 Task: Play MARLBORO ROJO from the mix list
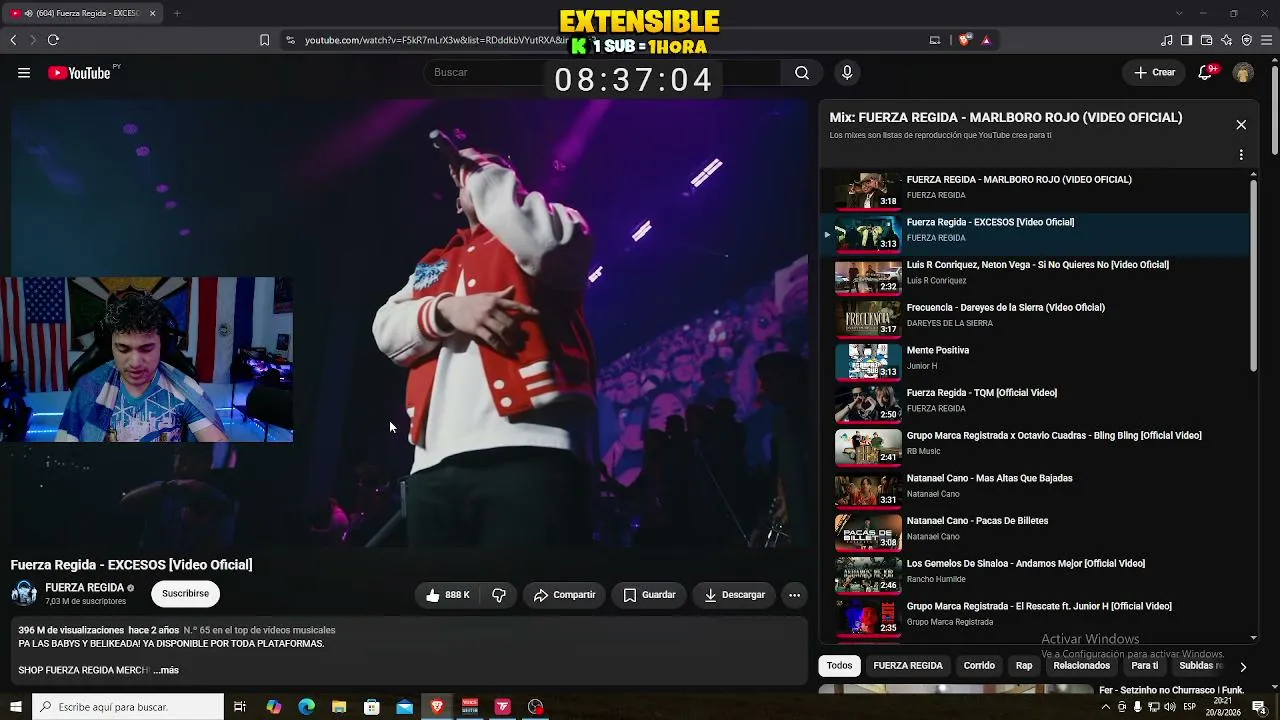point(1035,190)
